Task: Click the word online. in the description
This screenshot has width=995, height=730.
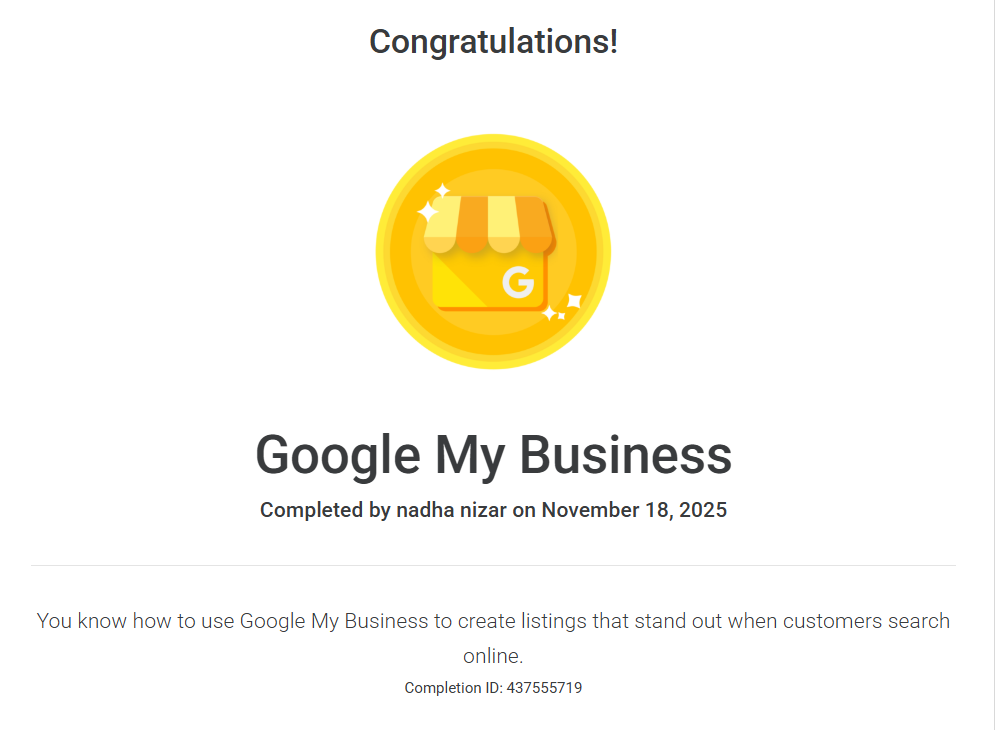Action: point(493,656)
